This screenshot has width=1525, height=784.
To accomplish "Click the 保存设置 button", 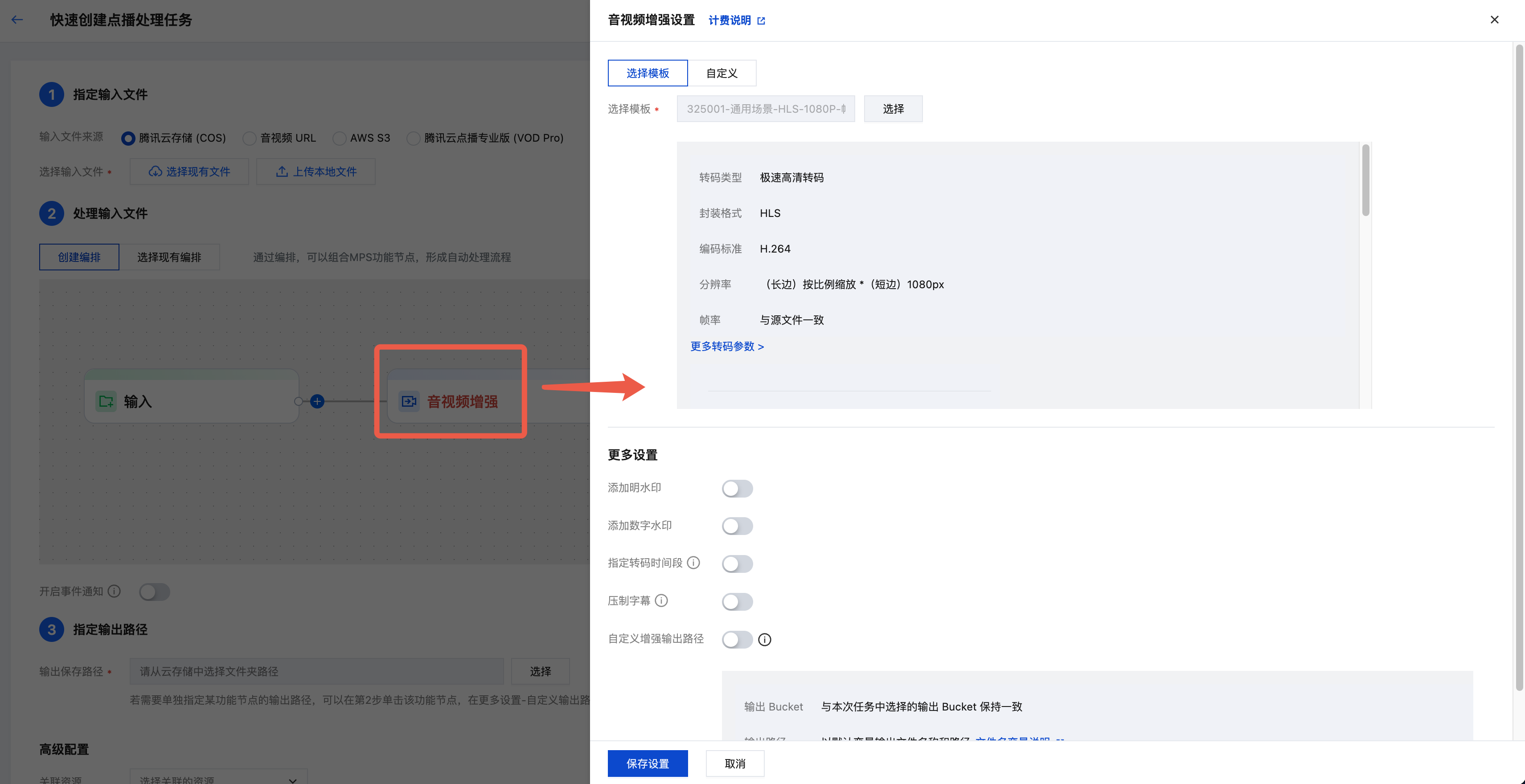I will [647, 764].
